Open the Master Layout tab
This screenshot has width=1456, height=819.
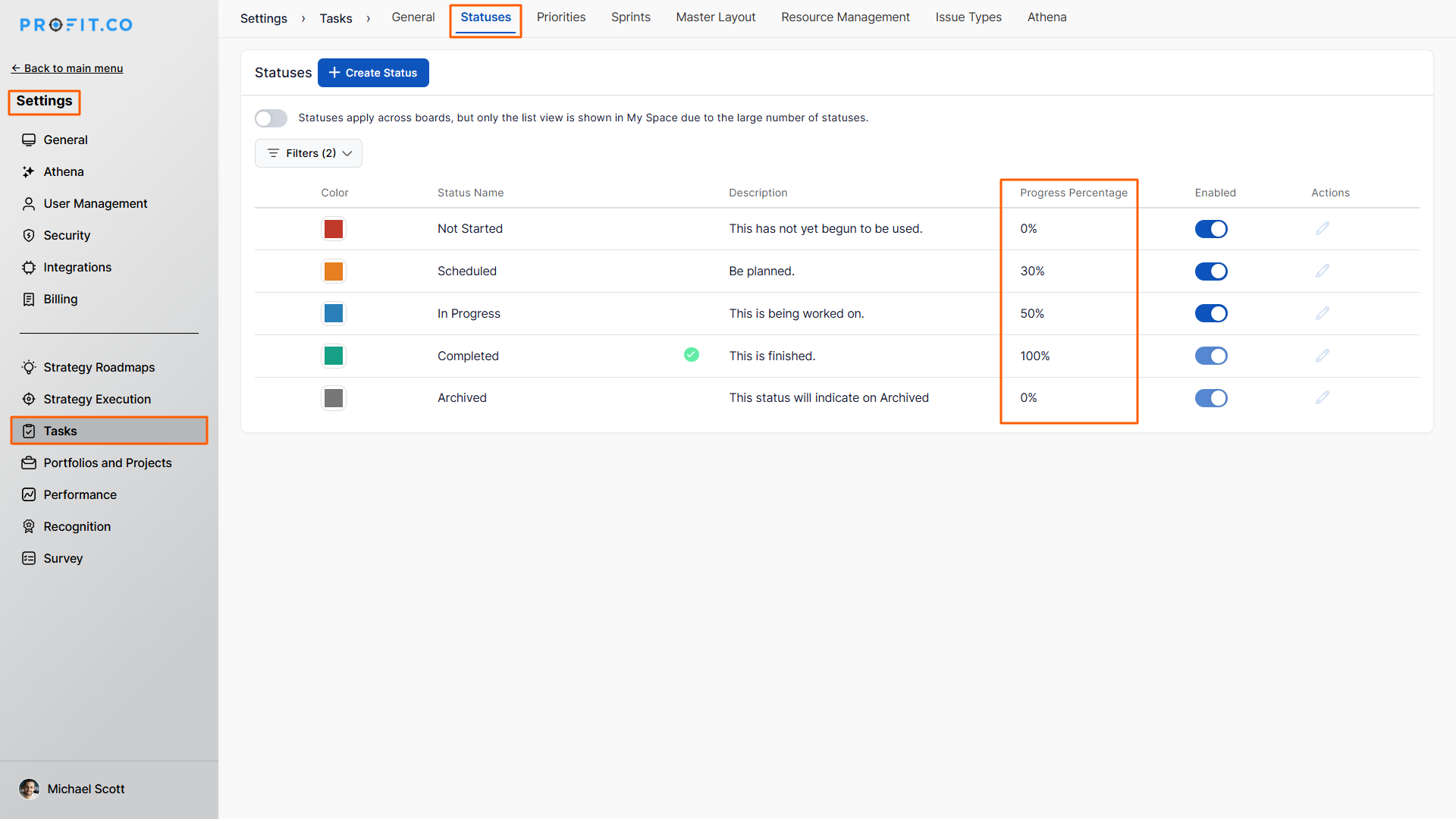(x=715, y=17)
